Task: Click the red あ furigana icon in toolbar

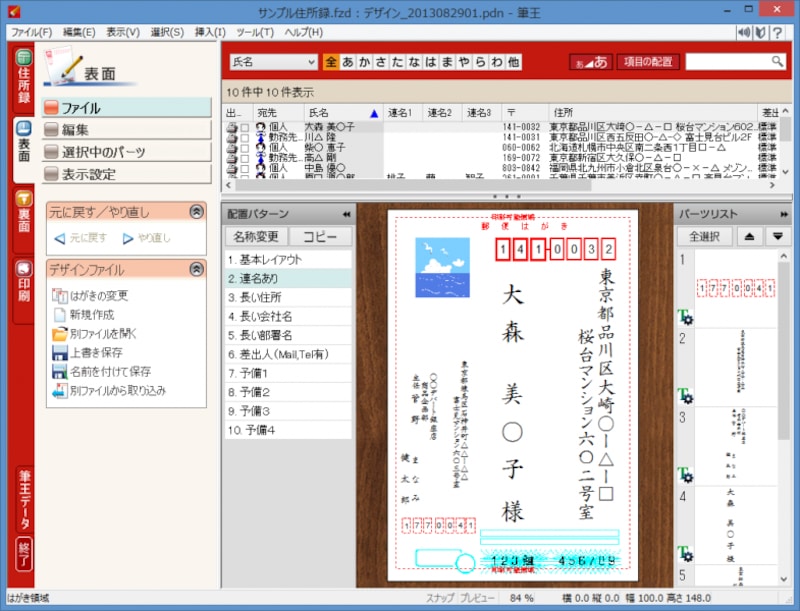Action: click(x=594, y=61)
